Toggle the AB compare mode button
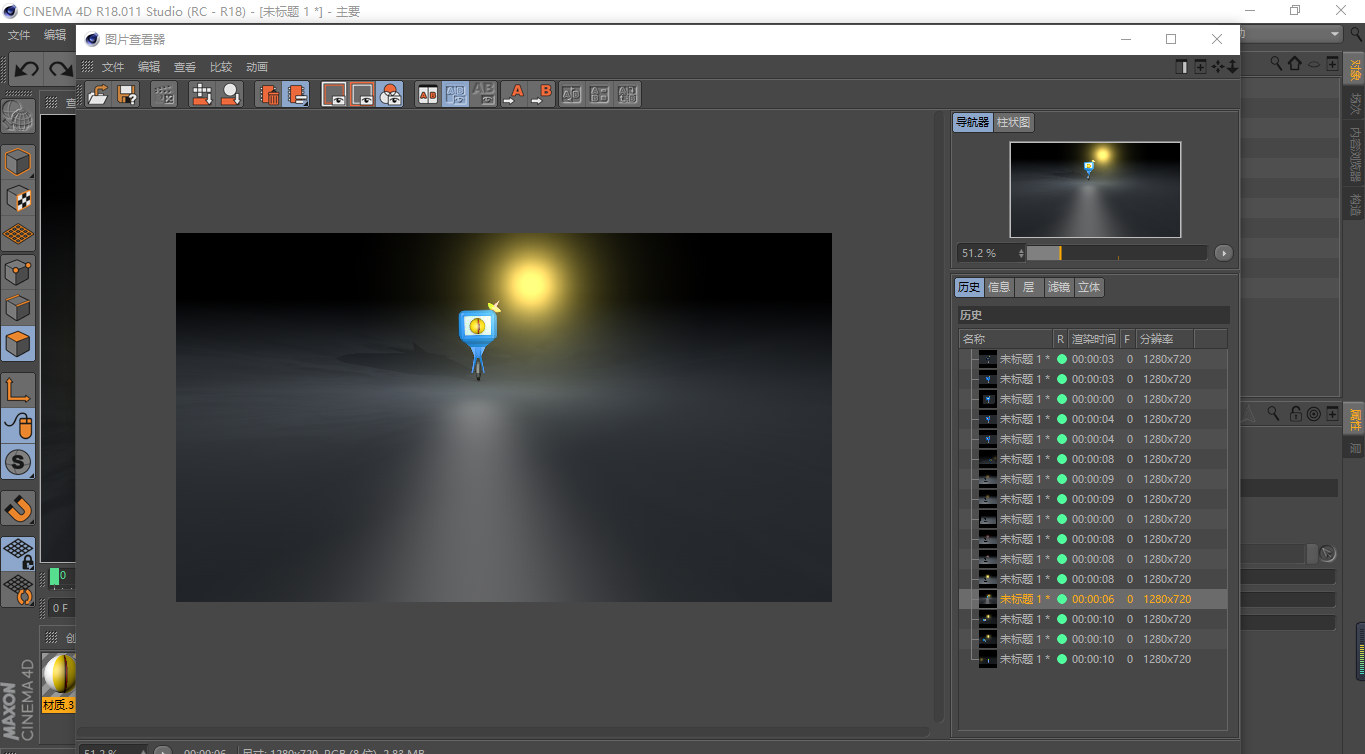 (x=428, y=94)
